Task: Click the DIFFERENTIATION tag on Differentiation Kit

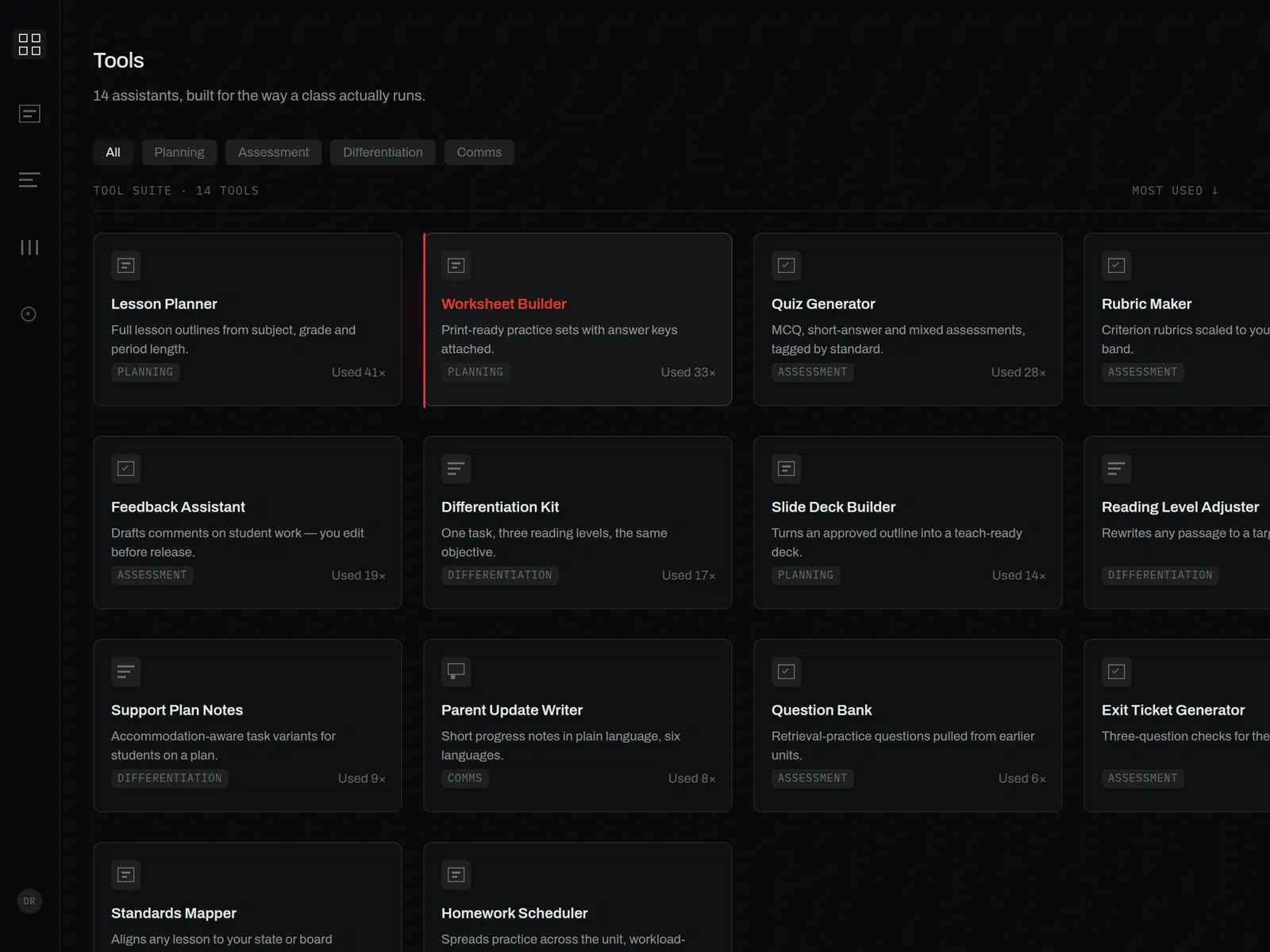Action: point(500,575)
